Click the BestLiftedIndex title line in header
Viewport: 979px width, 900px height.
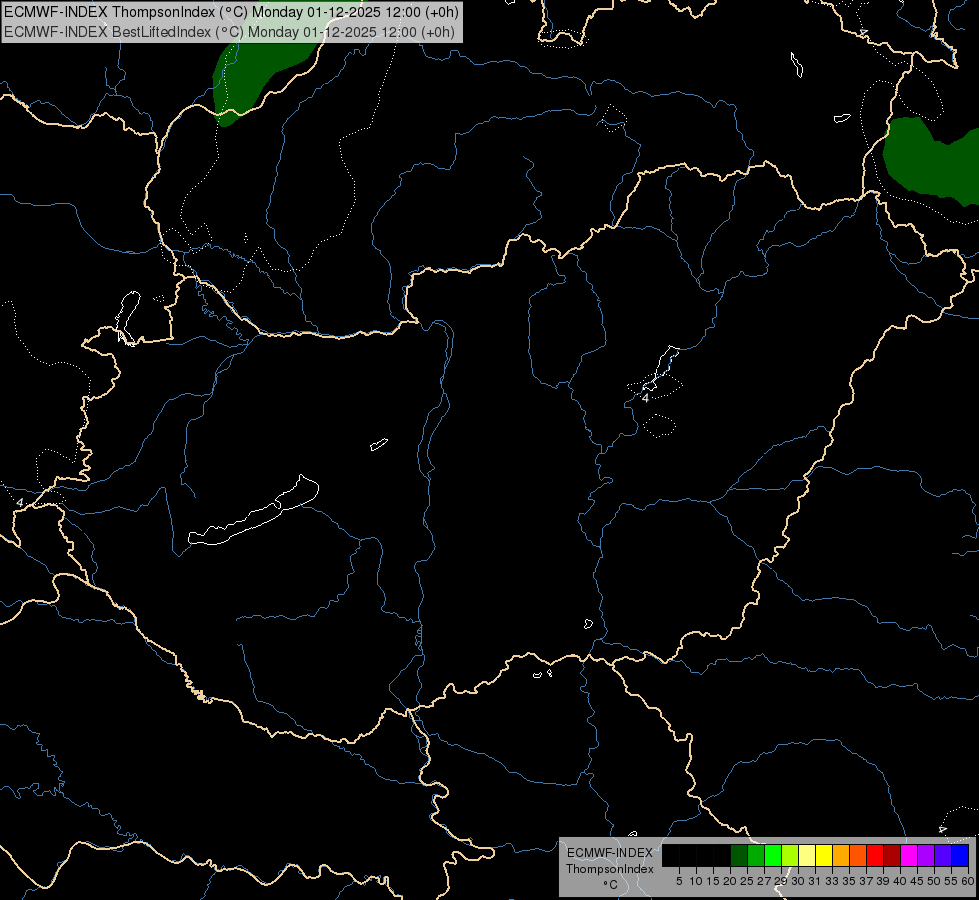point(229,32)
